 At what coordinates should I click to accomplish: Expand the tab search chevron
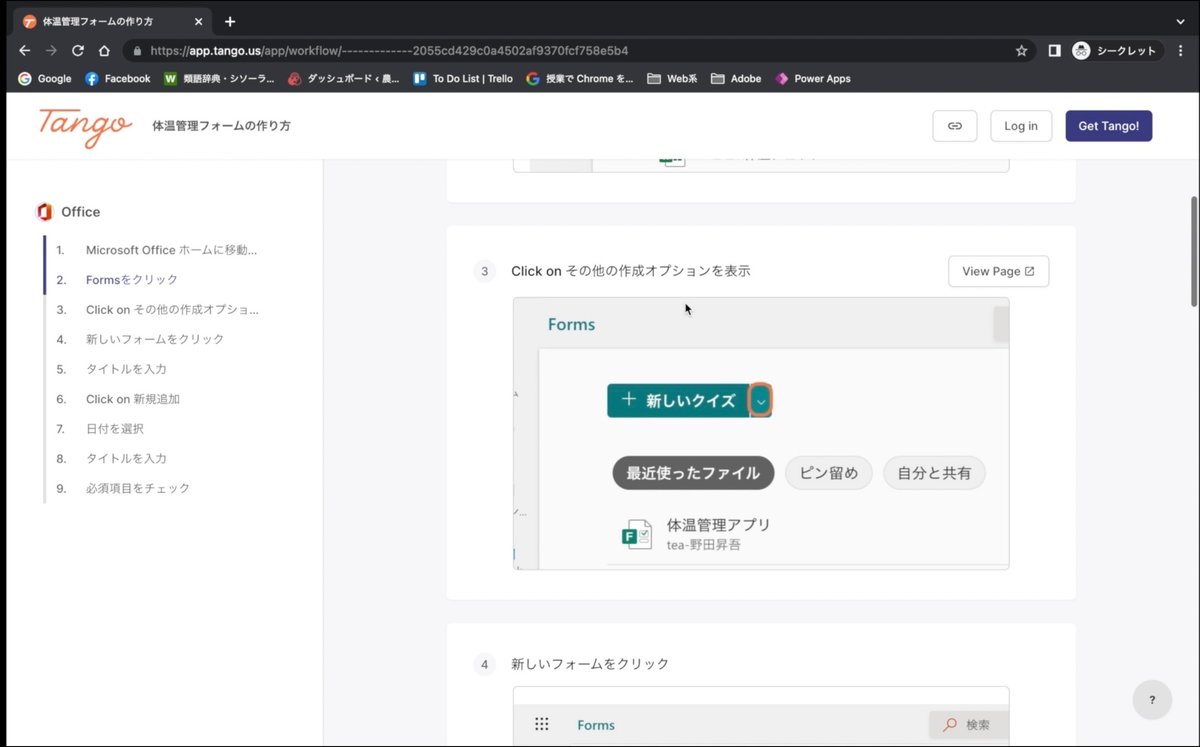[1181, 21]
